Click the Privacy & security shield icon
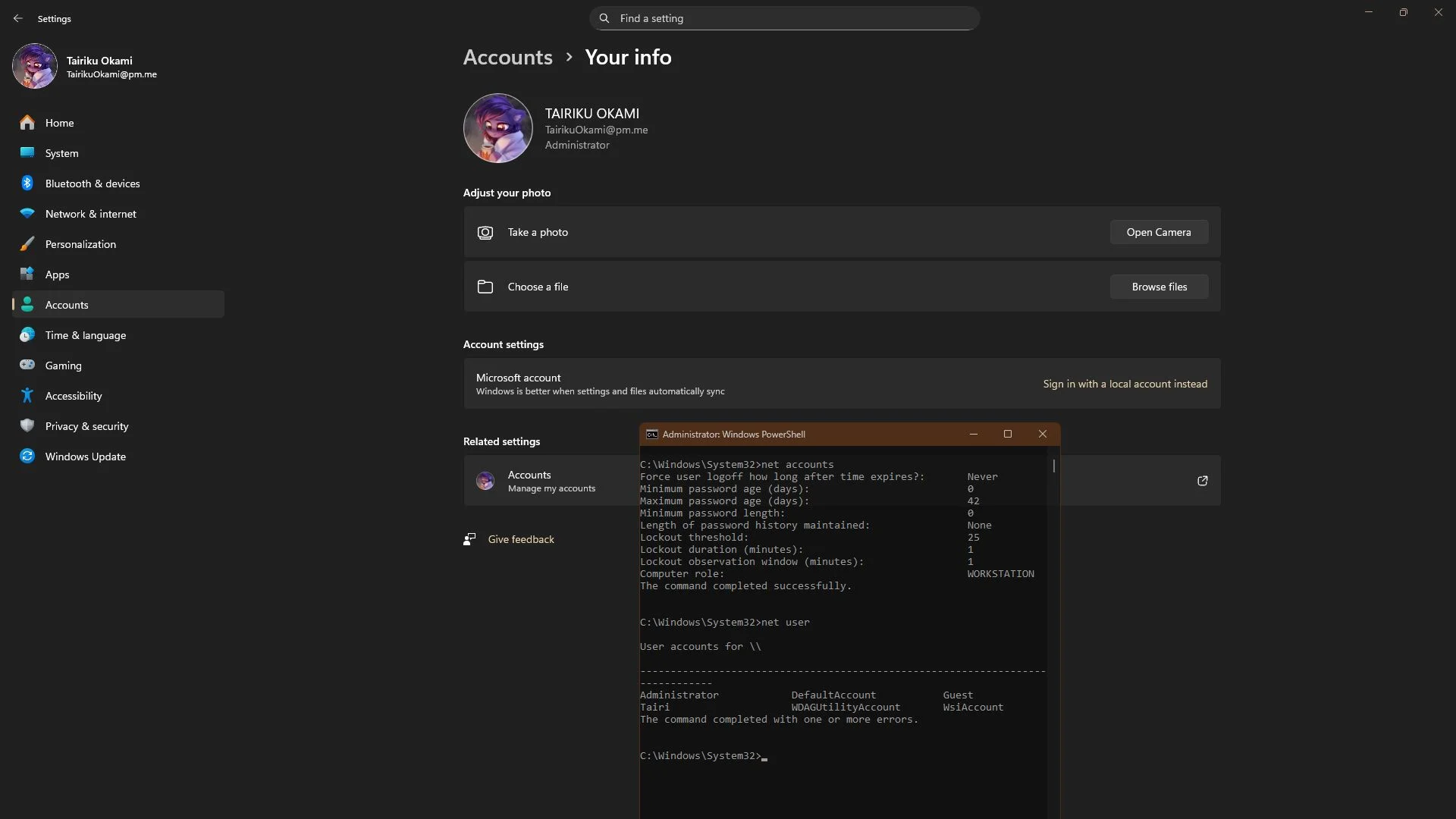1456x819 pixels. 27,426
